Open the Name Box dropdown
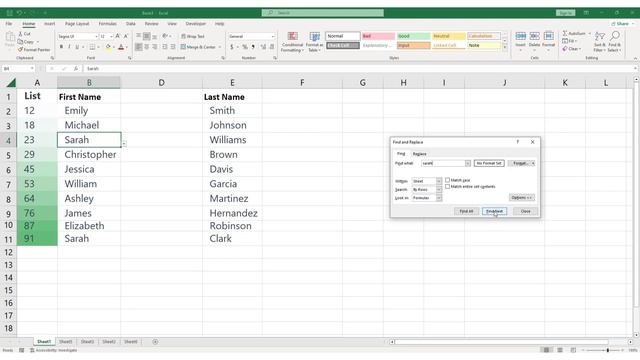This screenshot has height=360, width=640. (x=32, y=69)
